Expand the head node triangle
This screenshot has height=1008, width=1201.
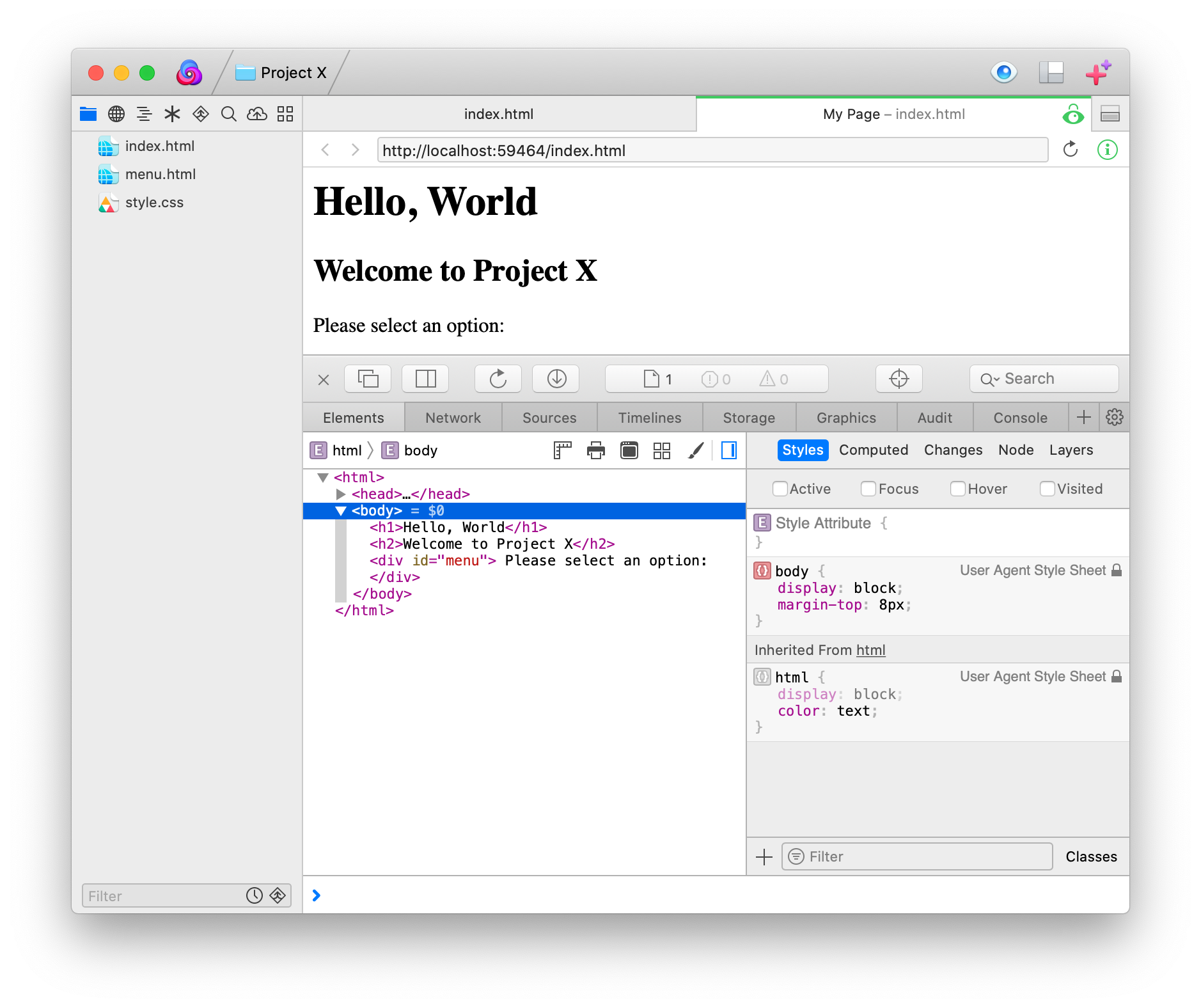(341, 494)
